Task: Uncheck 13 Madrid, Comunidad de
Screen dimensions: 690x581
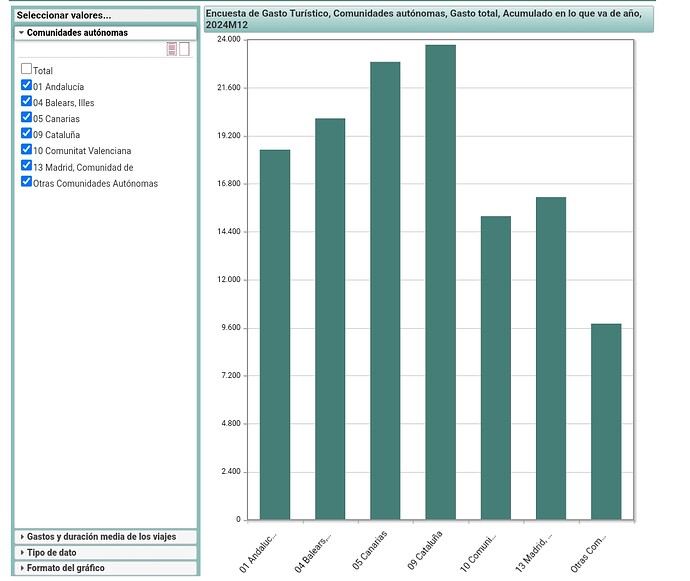Action: tap(26, 166)
